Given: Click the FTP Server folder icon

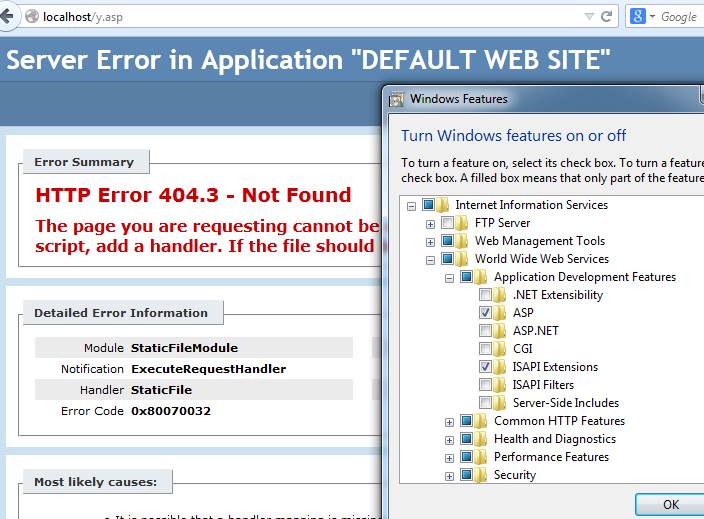Looking at the screenshot, I should pos(461,223).
